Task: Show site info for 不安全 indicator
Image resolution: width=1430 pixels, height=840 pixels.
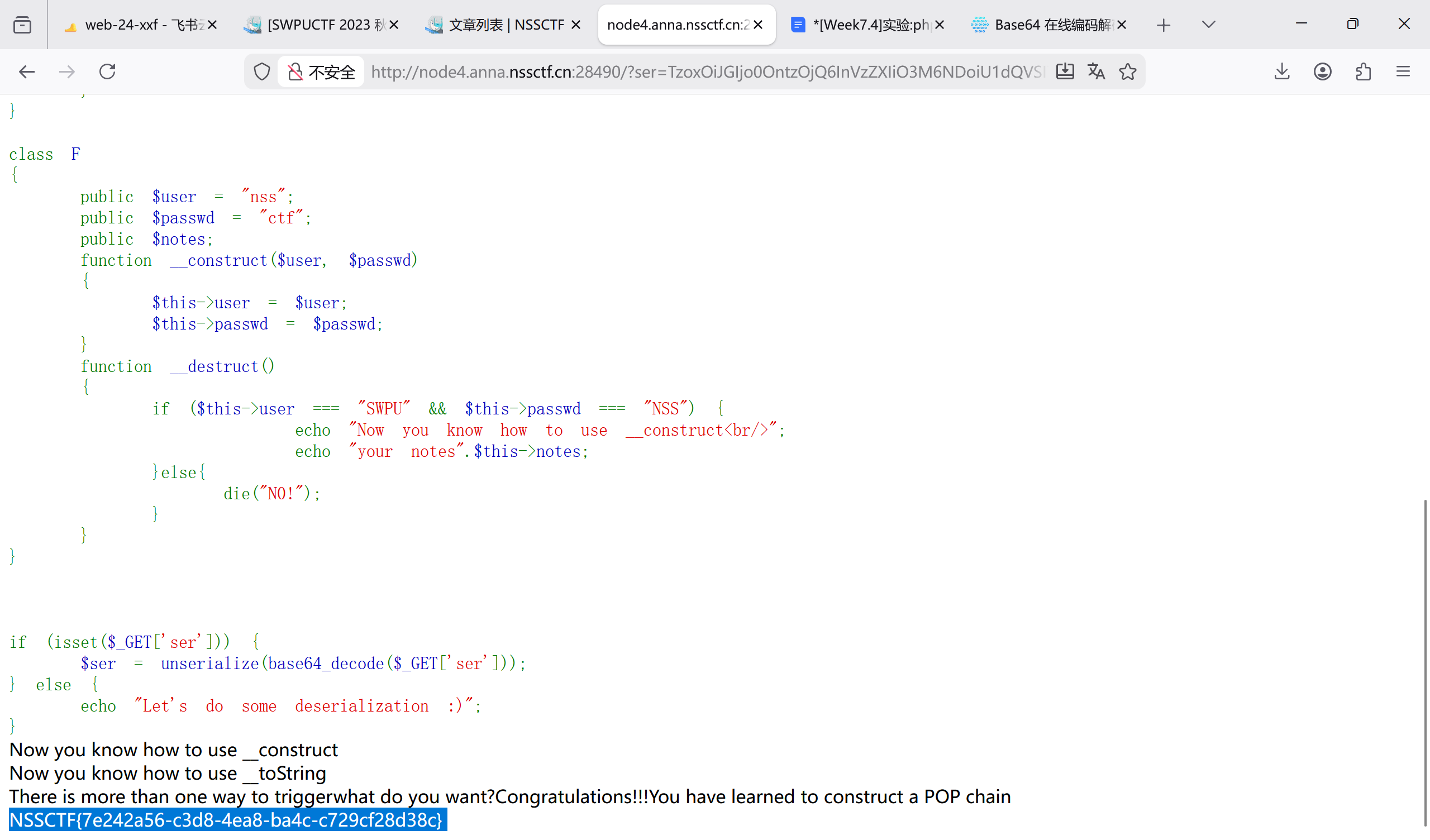Action: [x=321, y=71]
